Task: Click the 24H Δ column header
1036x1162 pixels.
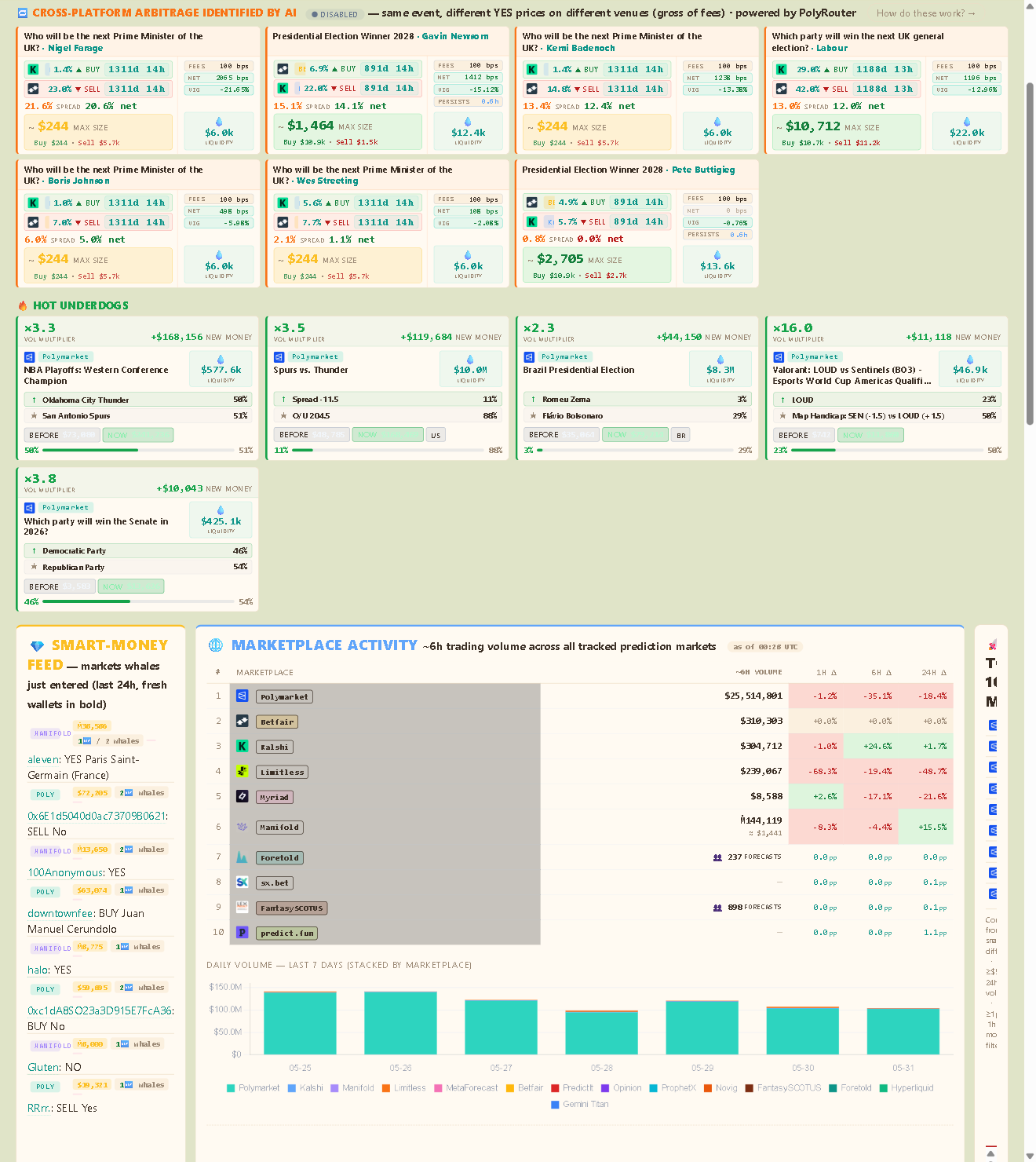Action: (x=934, y=673)
